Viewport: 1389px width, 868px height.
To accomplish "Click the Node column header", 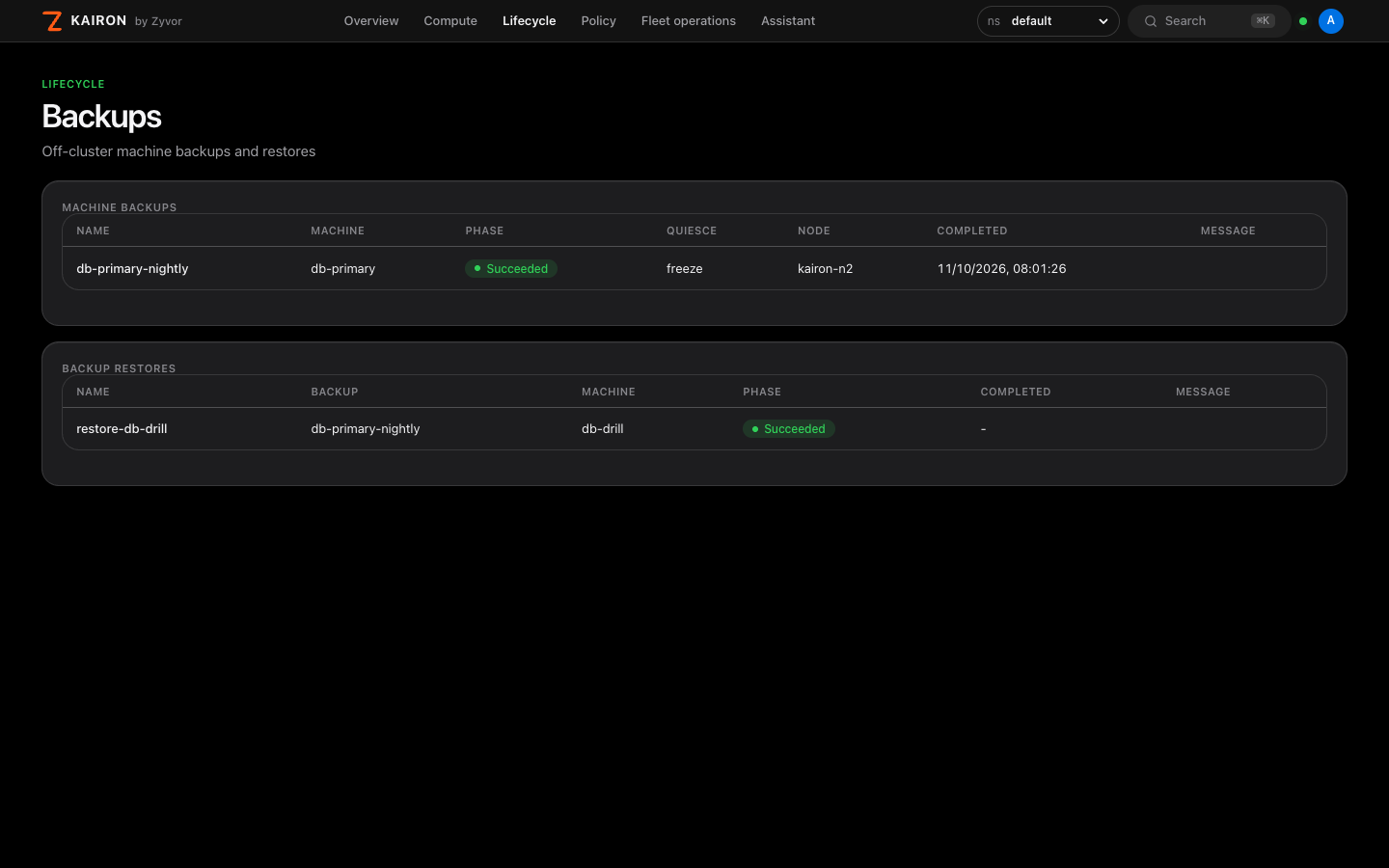I will pos(813,231).
